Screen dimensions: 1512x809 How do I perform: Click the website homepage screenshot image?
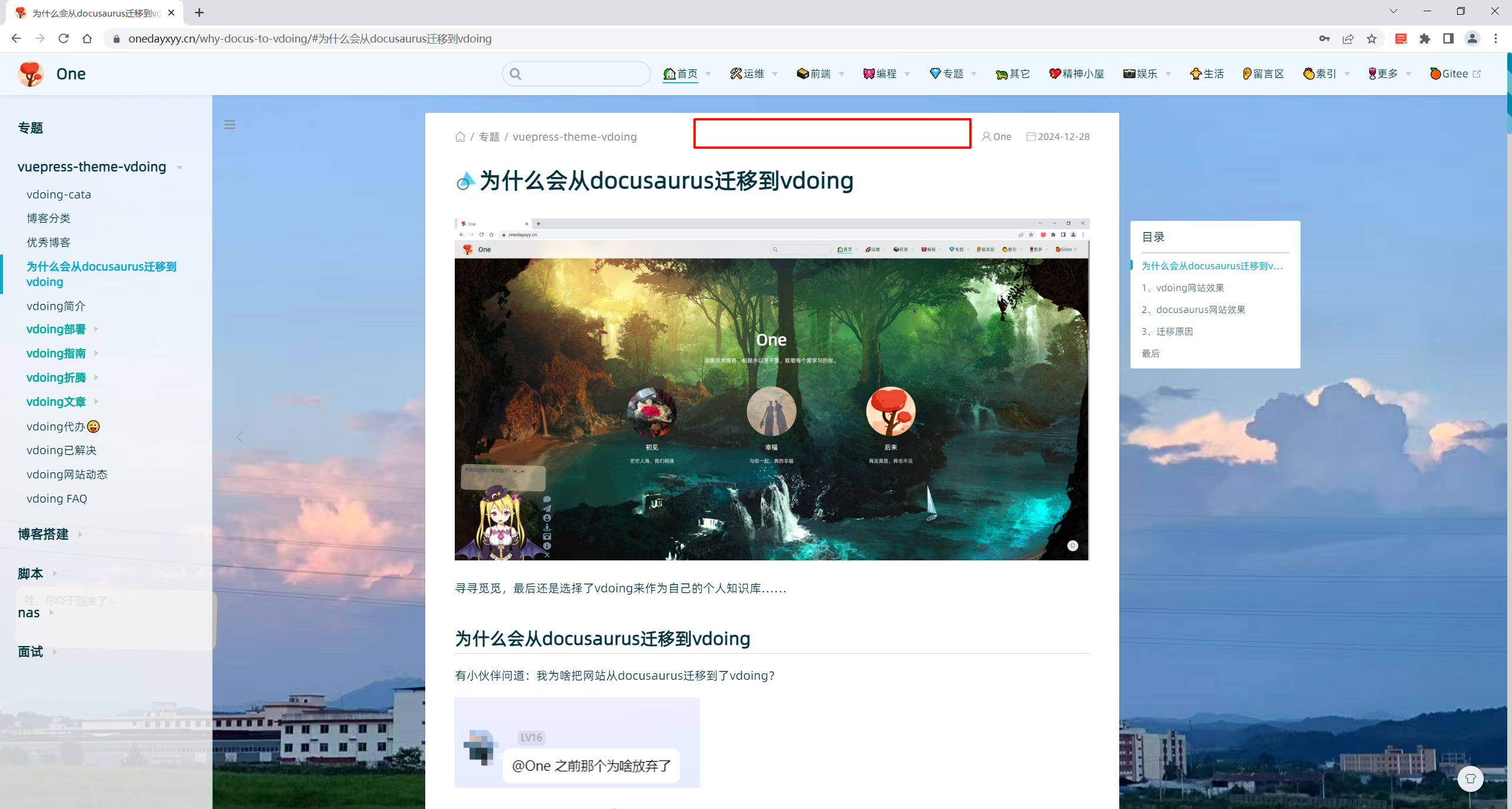pyautogui.click(x=772, y=389)
